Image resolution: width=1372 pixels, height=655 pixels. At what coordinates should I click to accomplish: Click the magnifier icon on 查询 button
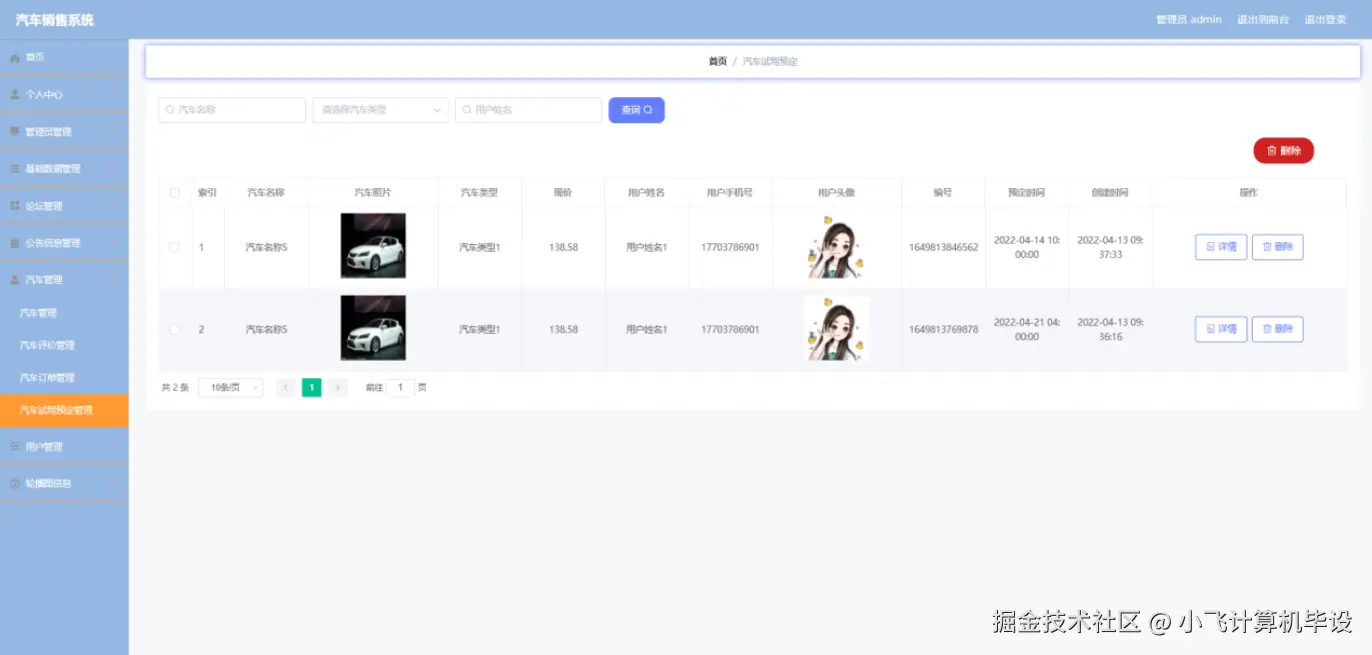tap(648, 110)
